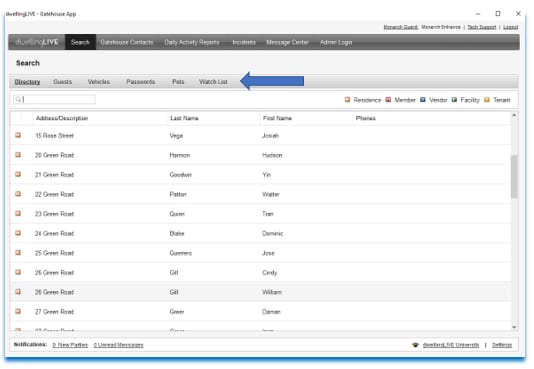The width and height of the screenshot is (534, 369).
Task: Select first name 'Dominic'
Action: (x=272, y=234)
